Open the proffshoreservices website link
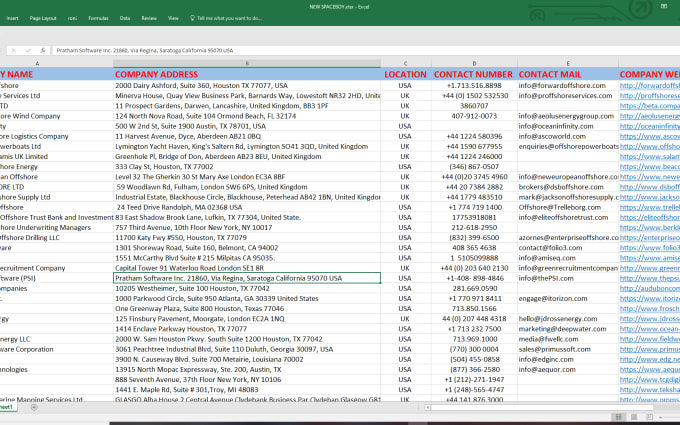Viewport: 680px width, 425px height. pyautogui.click(x=650, y=95)
